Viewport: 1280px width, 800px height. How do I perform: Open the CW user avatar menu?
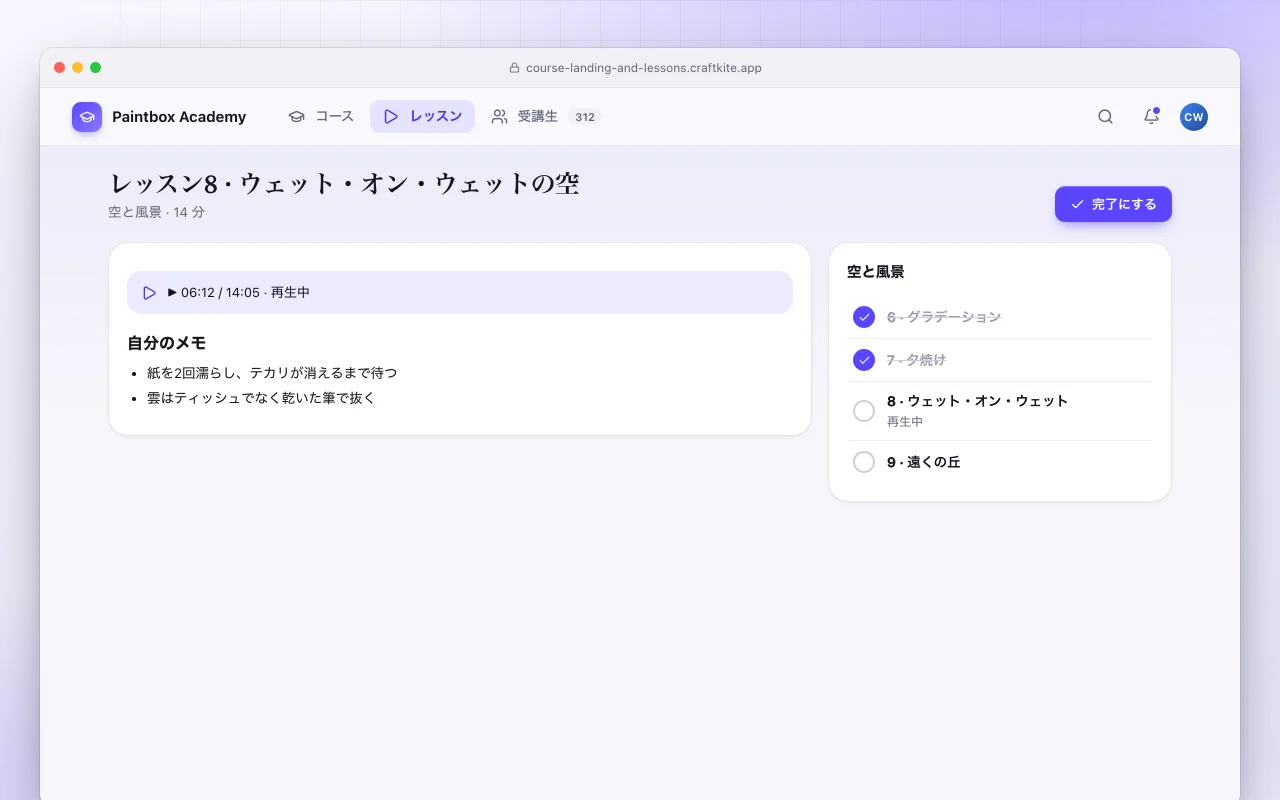click(1193, 117)
